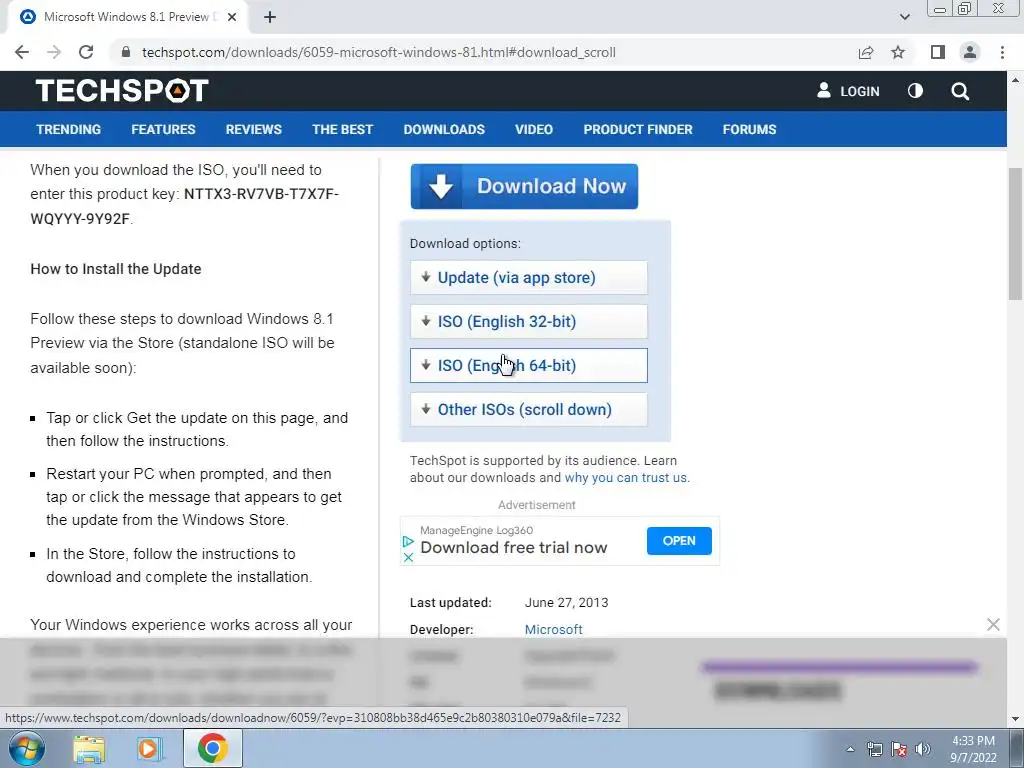Click the 'How to Install the Update' heading
The height and width of the screenshot is (768, 1024).
click(x=116, y=269)
